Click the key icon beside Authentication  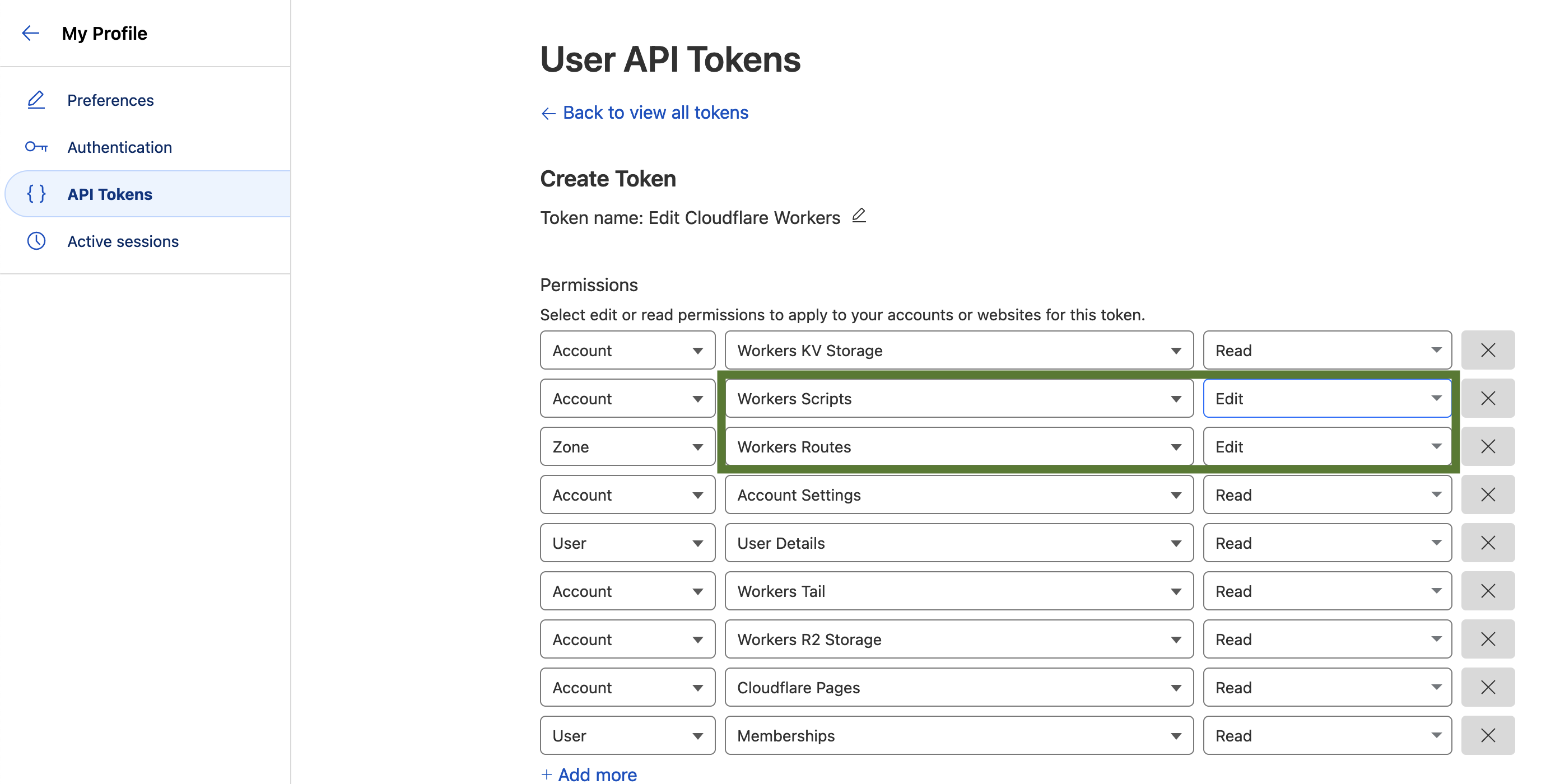36,147
